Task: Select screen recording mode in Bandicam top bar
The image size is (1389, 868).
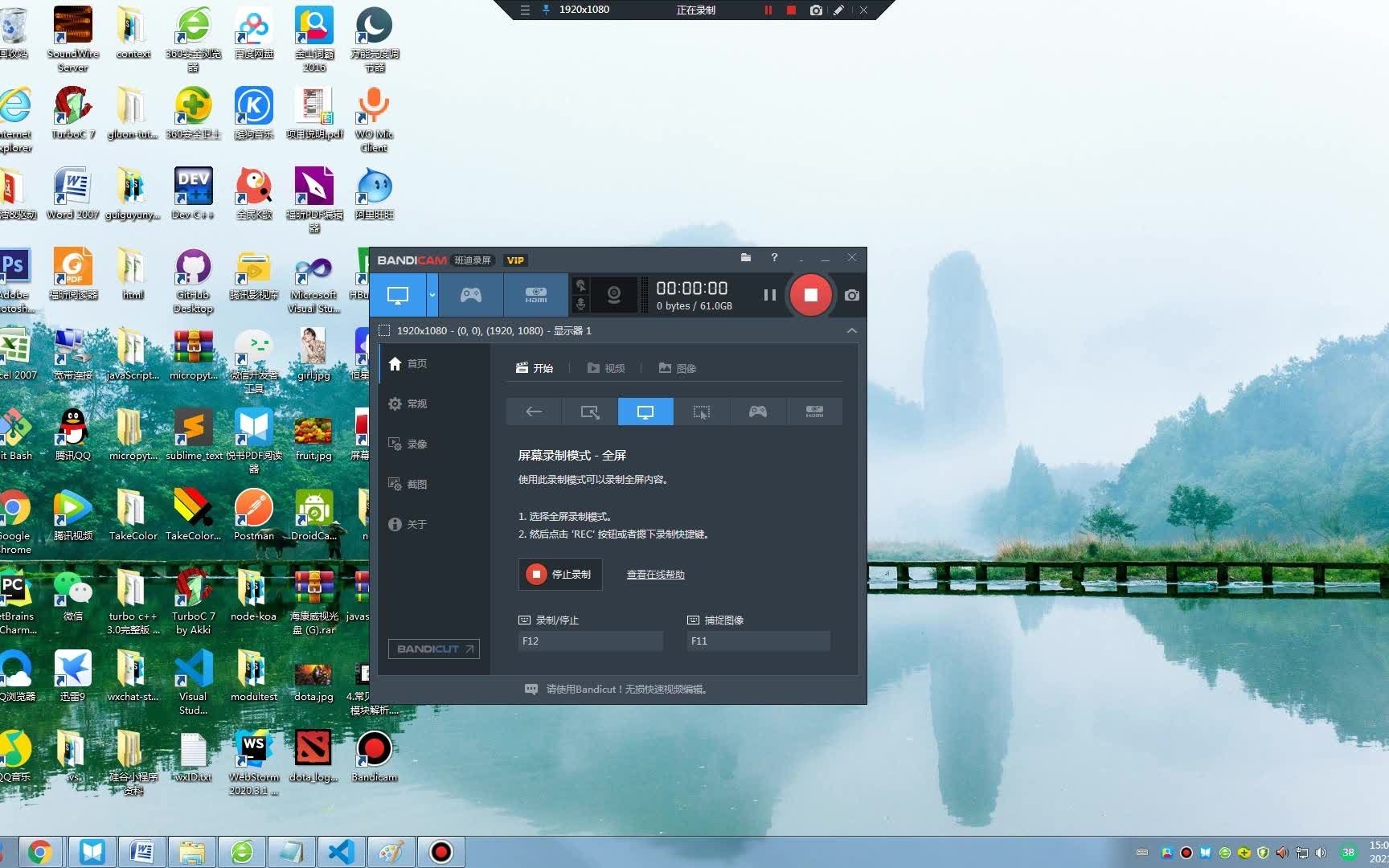Action: point(398,295)
